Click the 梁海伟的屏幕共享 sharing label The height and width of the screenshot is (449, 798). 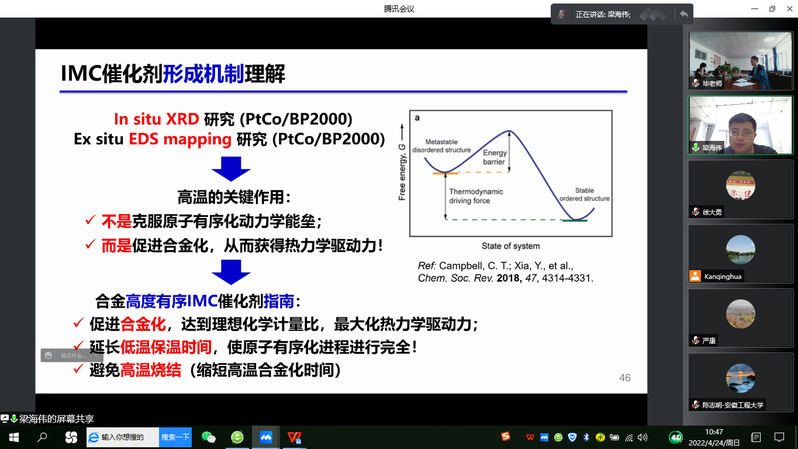coord(49,416)
